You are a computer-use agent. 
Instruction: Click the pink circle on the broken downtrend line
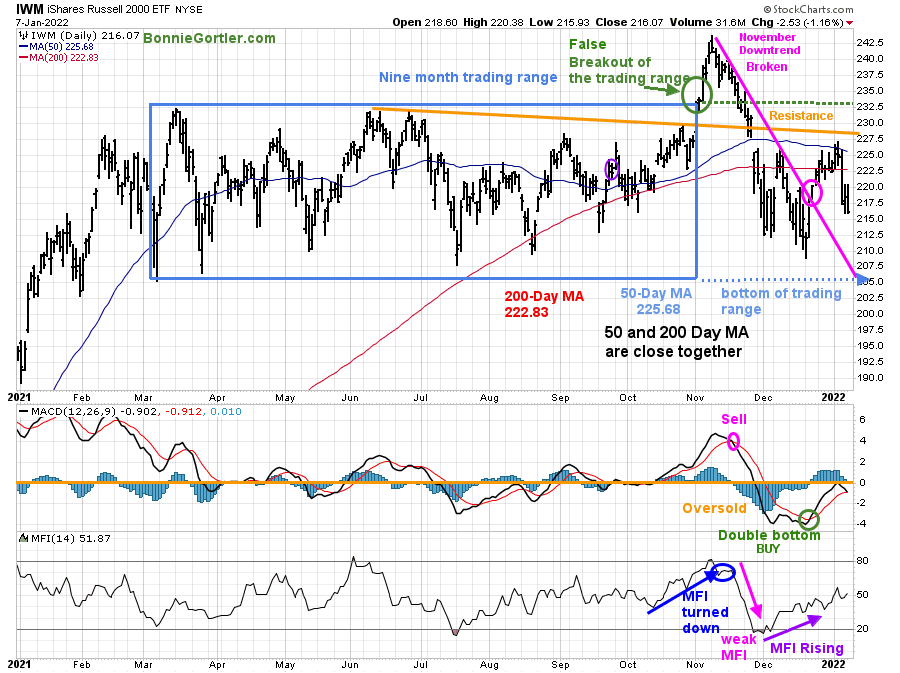[812, 192]
